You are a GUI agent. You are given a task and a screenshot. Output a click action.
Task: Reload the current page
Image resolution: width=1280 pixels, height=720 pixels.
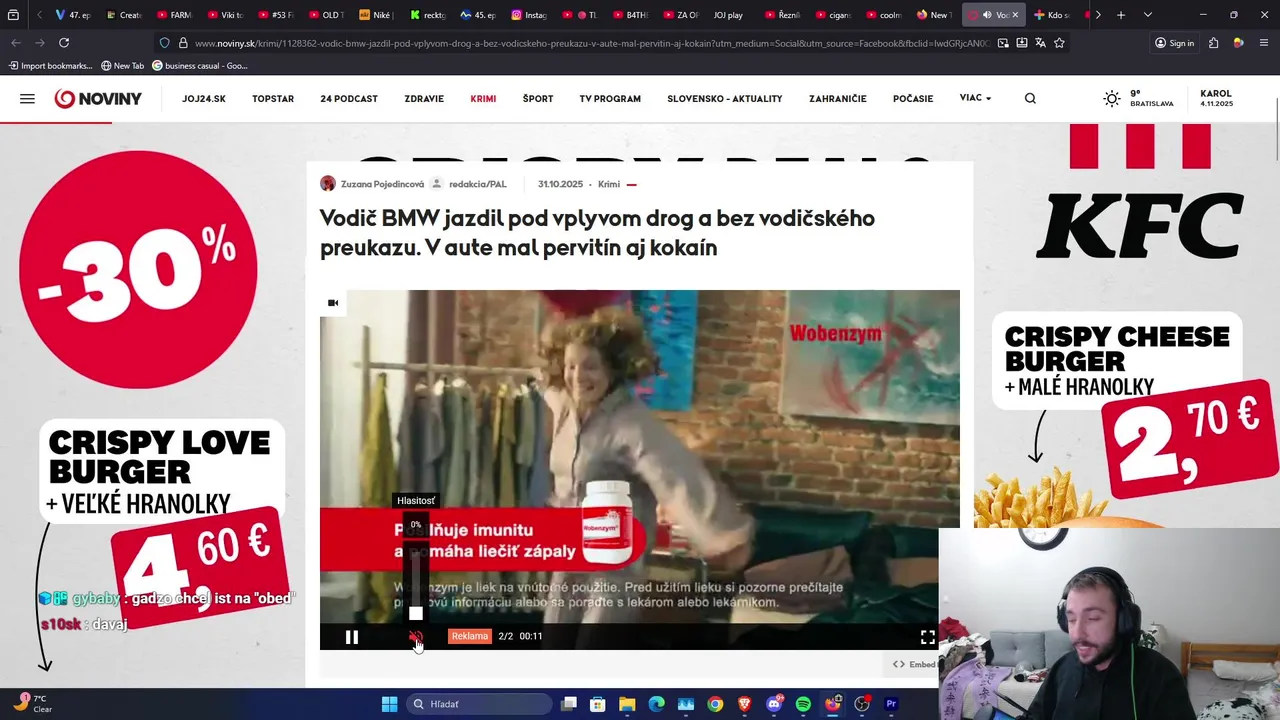click(64, 43)
